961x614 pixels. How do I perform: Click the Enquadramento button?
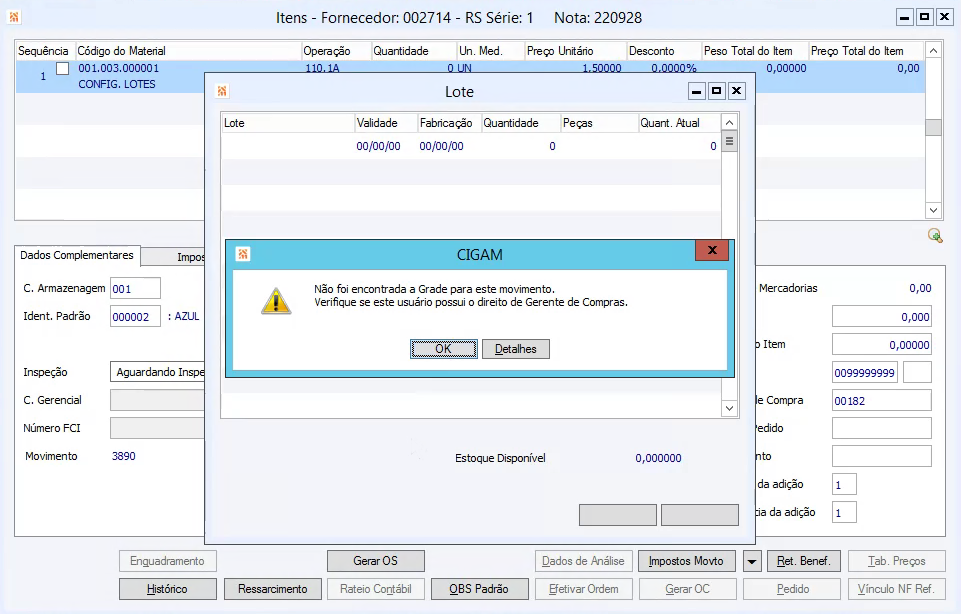pos(167,561)
